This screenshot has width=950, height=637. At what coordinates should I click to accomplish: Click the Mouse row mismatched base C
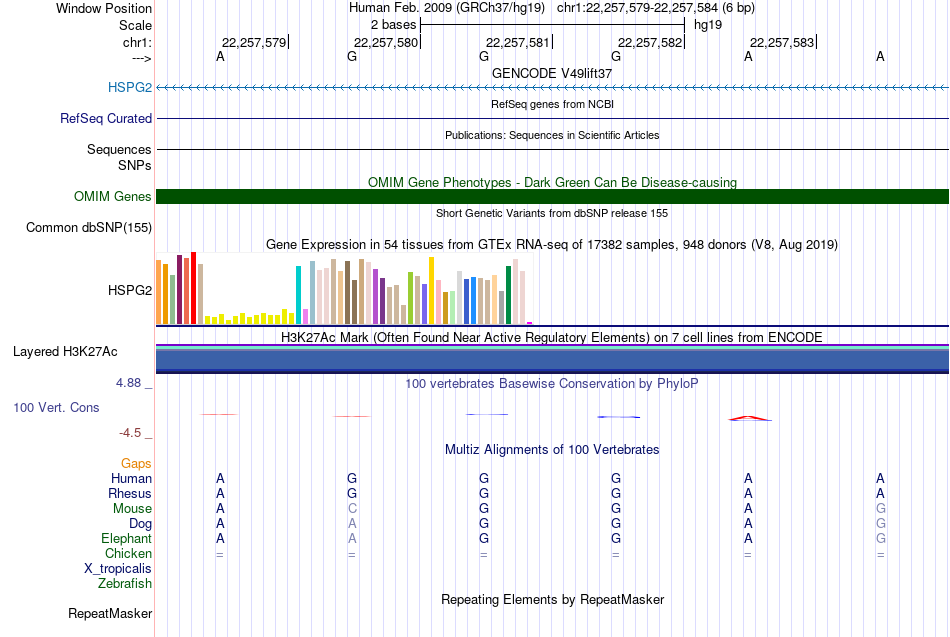tap(352, 509)
